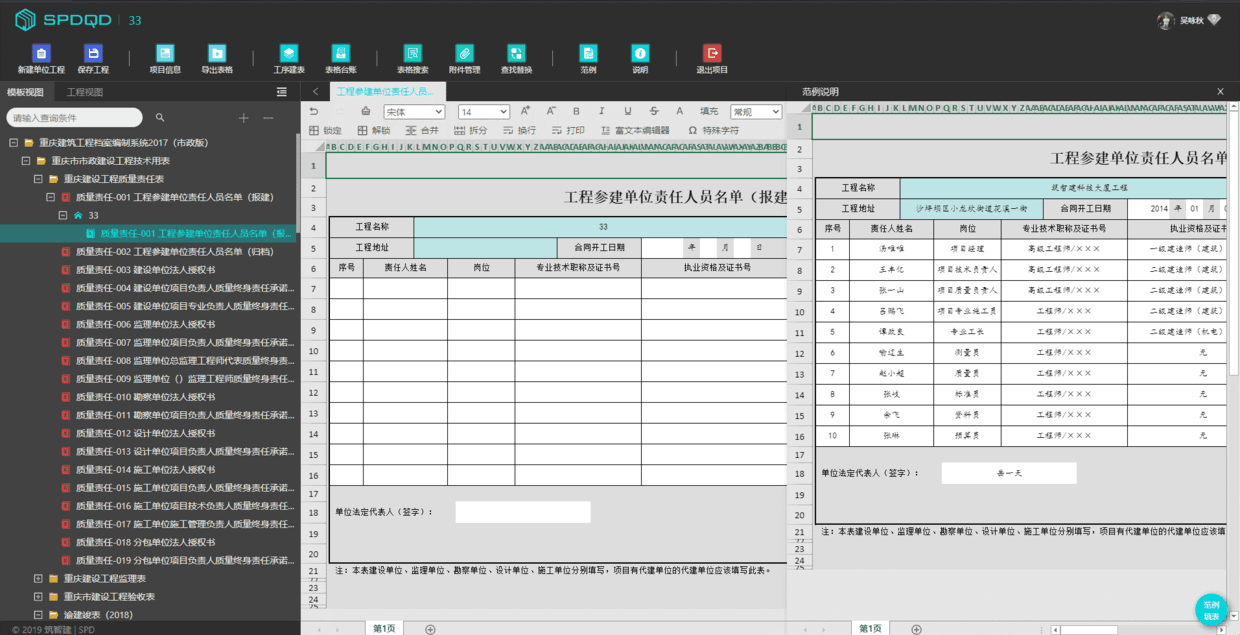Click the minus collapse-all icon in left panel
The height and width of the screenshot is (635, 1240).
pos(268,118)
